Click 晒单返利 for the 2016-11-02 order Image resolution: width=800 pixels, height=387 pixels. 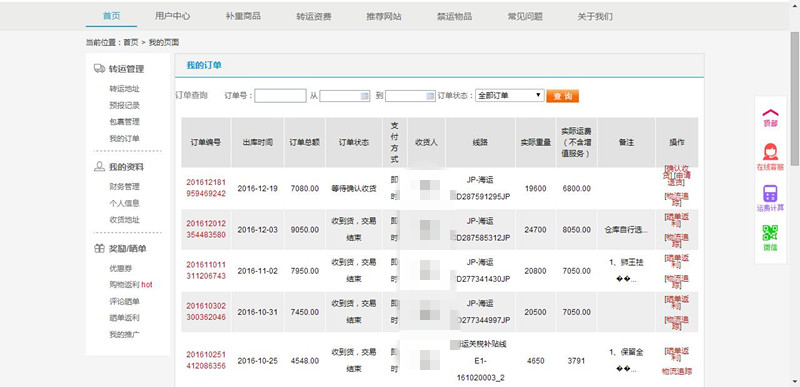(x=677, y=262)
